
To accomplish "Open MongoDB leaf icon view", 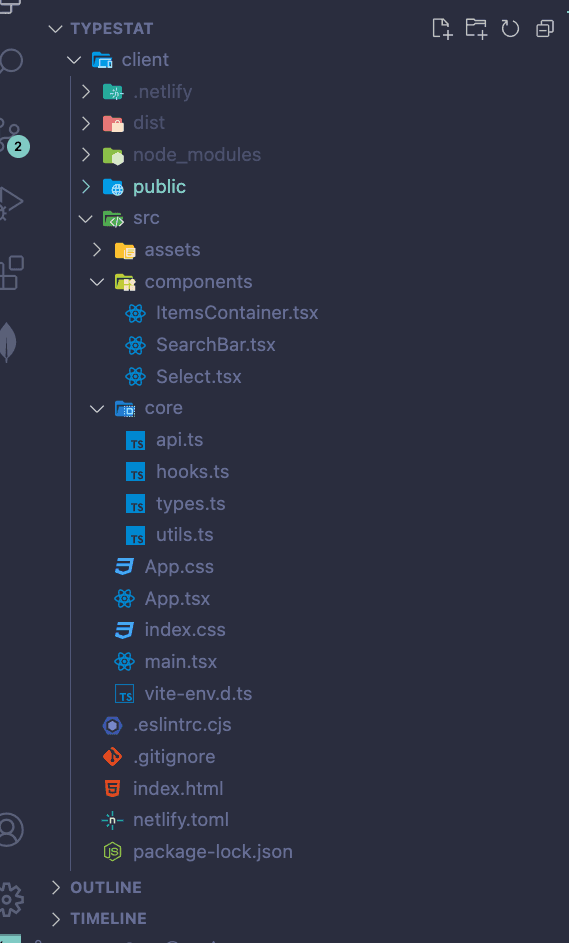I will [x=7, y=342].
